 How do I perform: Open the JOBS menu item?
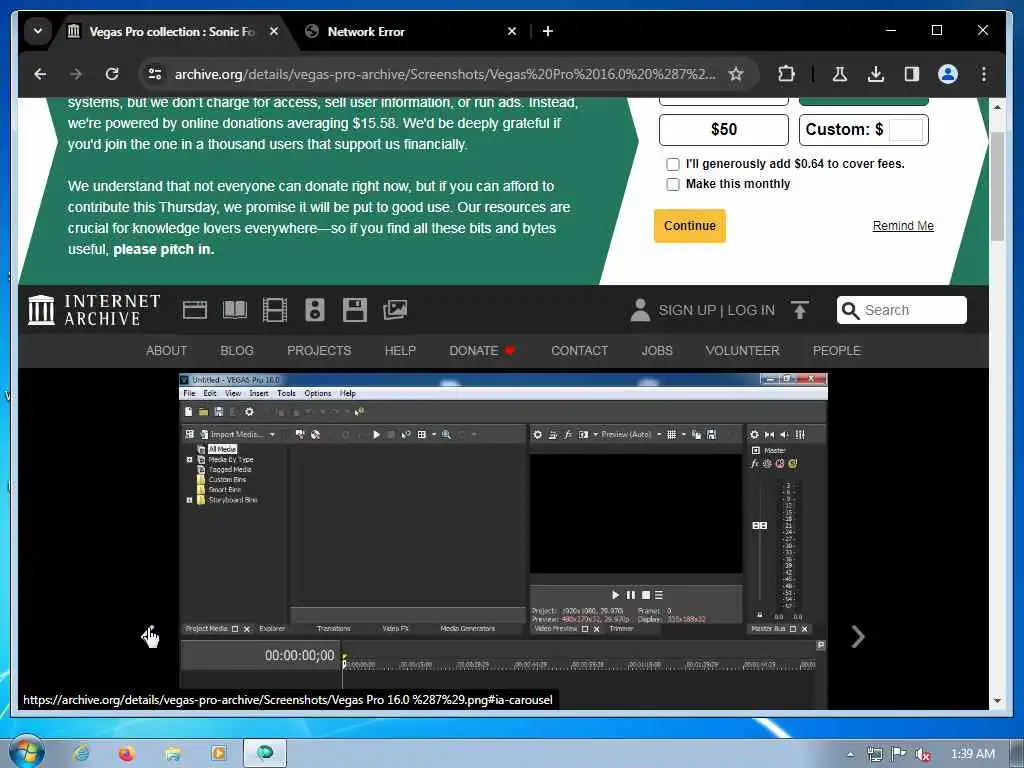click(657, 351)
